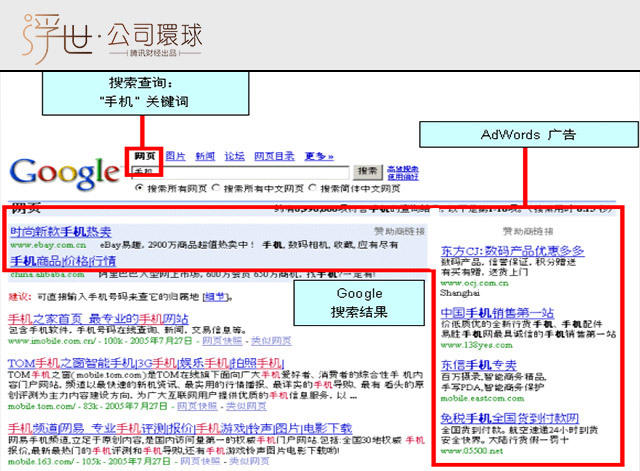Open the 更多 dropdown link

click(x=318, y=156)
